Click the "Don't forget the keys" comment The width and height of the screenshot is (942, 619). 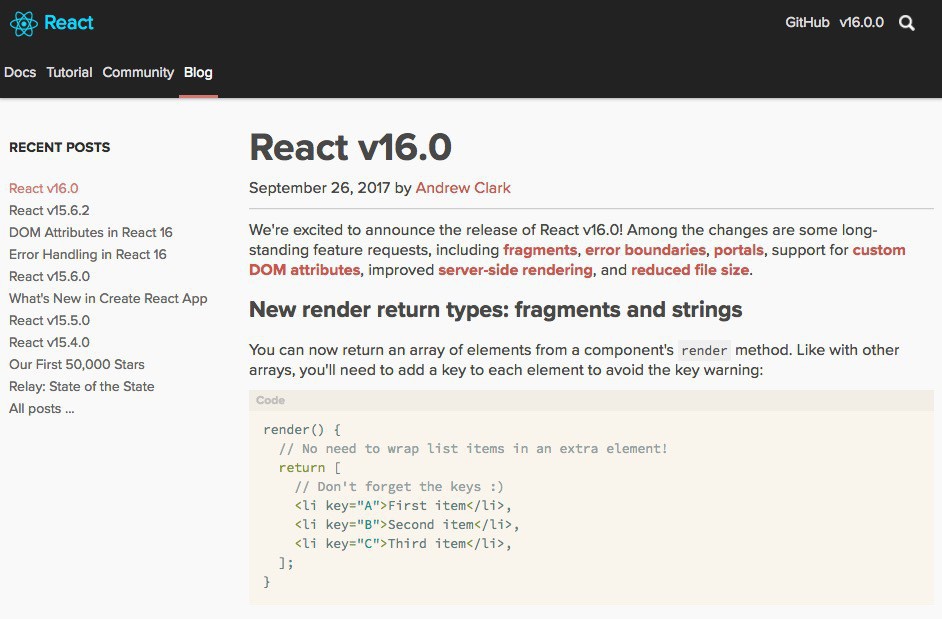(x=399, y=487)
